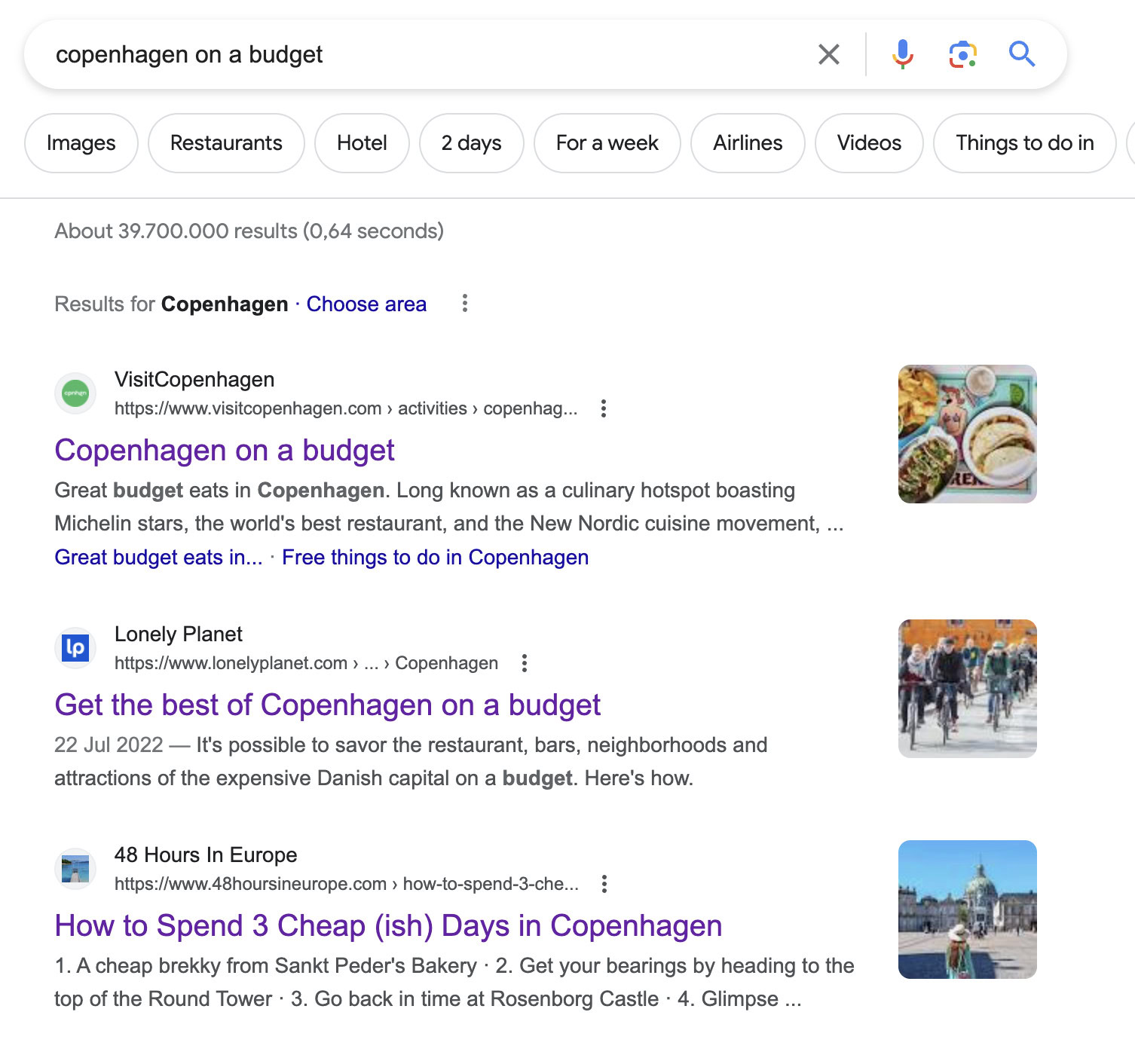Image resolution: width=1135 pixels, height=1064 pixels.
Task: Open the Free things to do in Copenhagen link
Action: [x=435, y=557]
